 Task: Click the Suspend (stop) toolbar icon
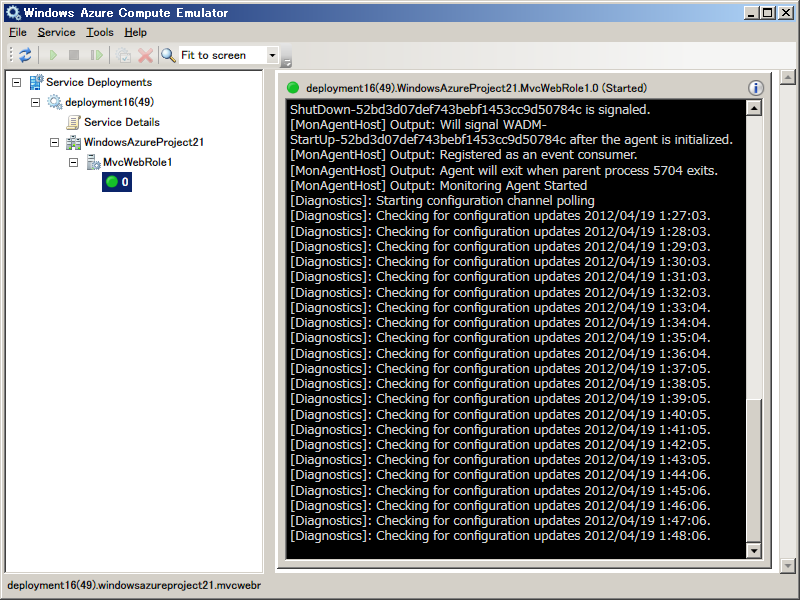point(74,55)
